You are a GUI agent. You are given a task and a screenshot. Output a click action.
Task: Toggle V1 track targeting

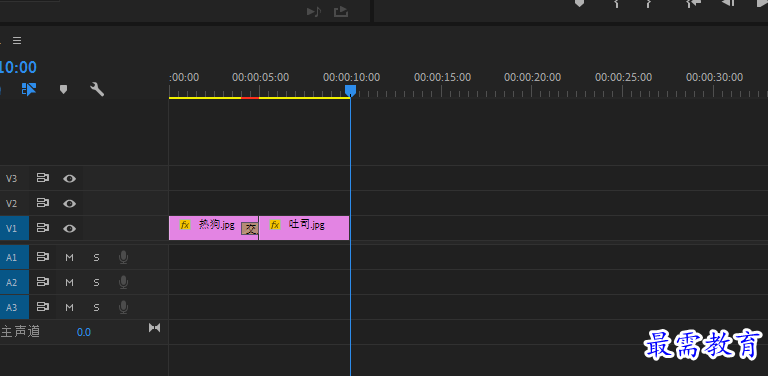[x=11, y=229]
